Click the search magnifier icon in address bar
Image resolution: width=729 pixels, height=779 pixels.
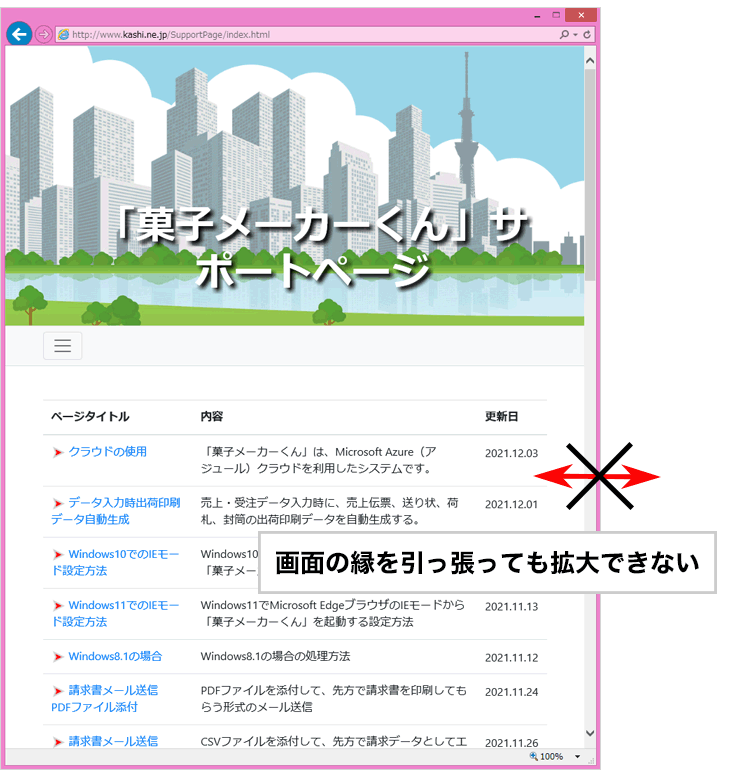tap(564, 35)
